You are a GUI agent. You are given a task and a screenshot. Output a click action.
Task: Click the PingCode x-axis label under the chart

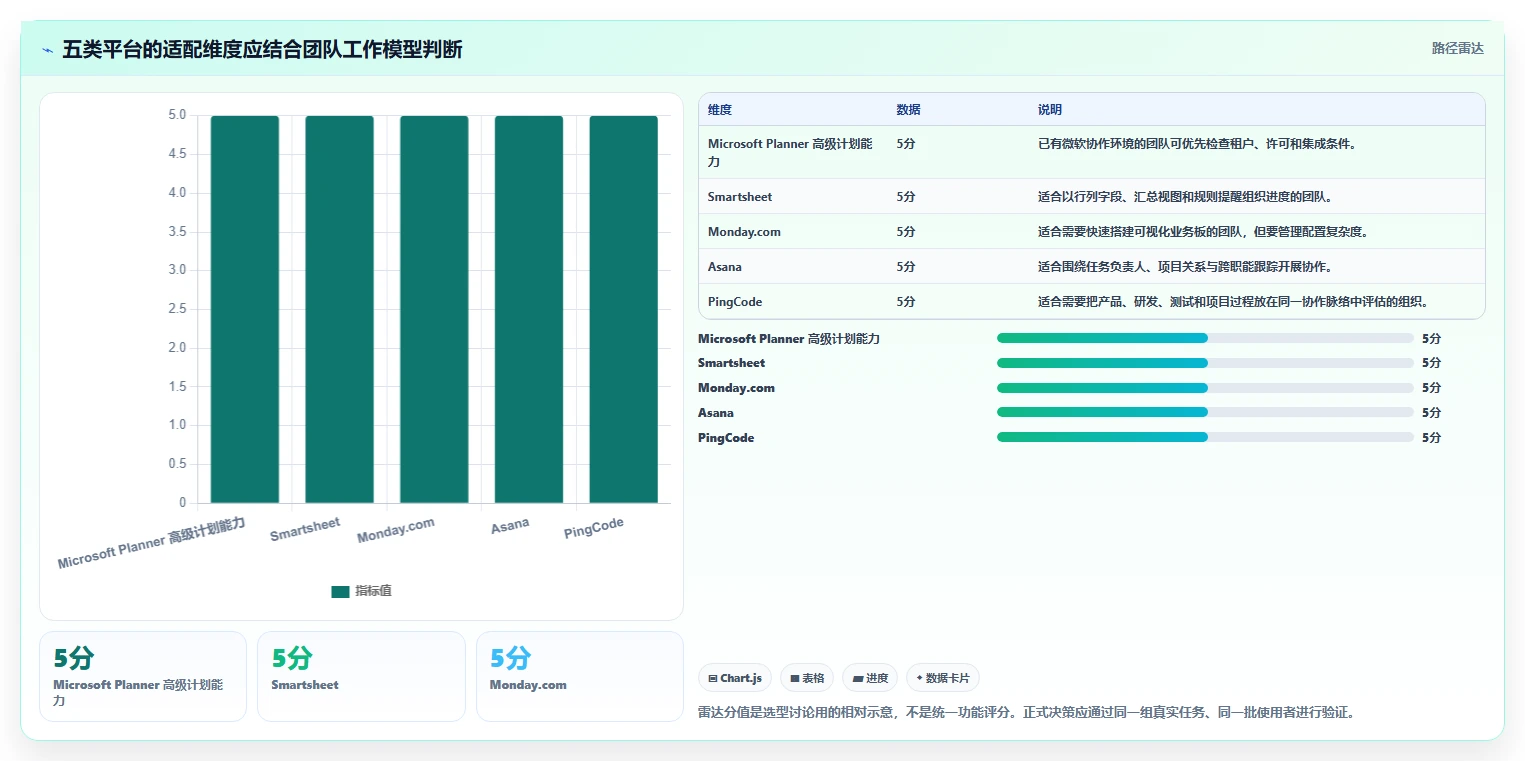594,528
